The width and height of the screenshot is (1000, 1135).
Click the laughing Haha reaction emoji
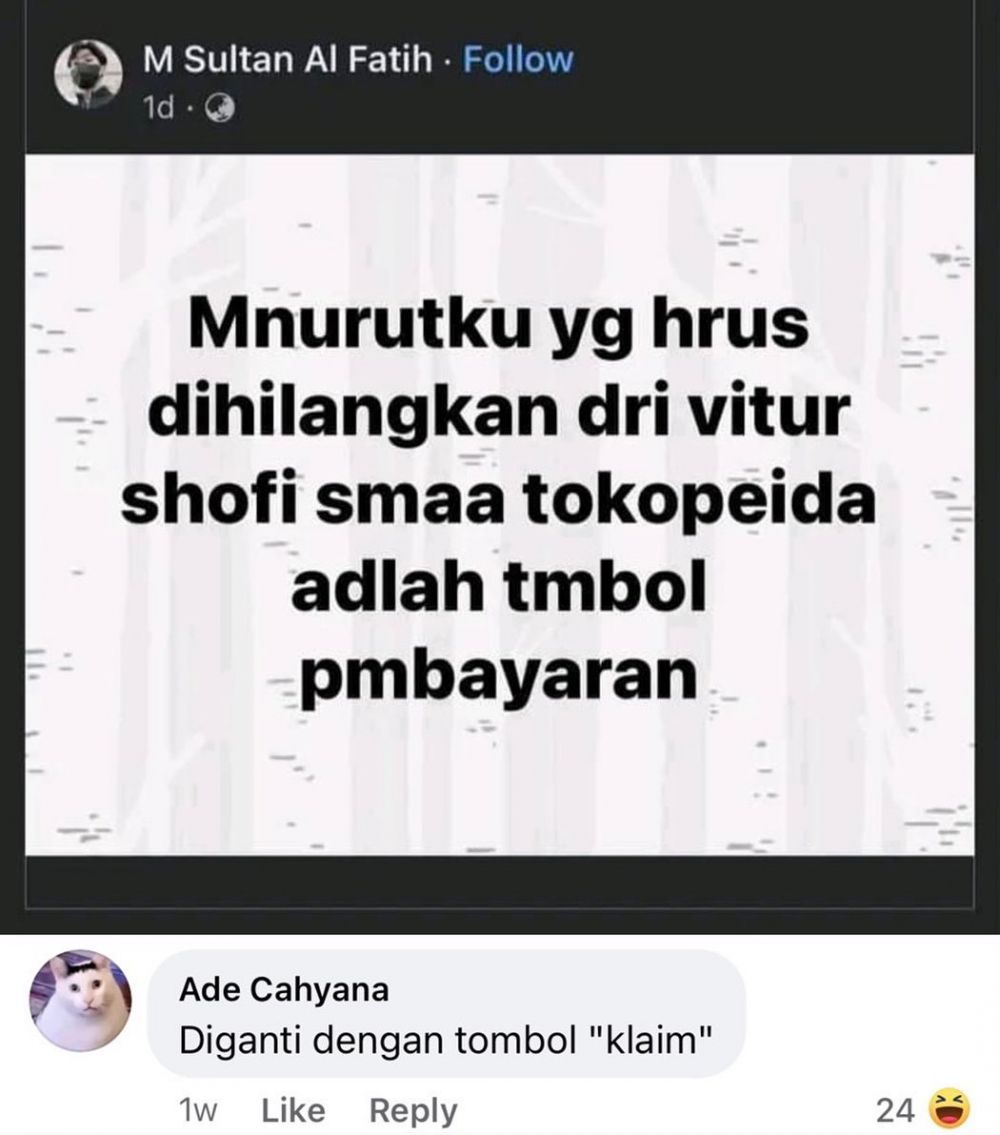pyautogui.click(x=950, y=1108)
